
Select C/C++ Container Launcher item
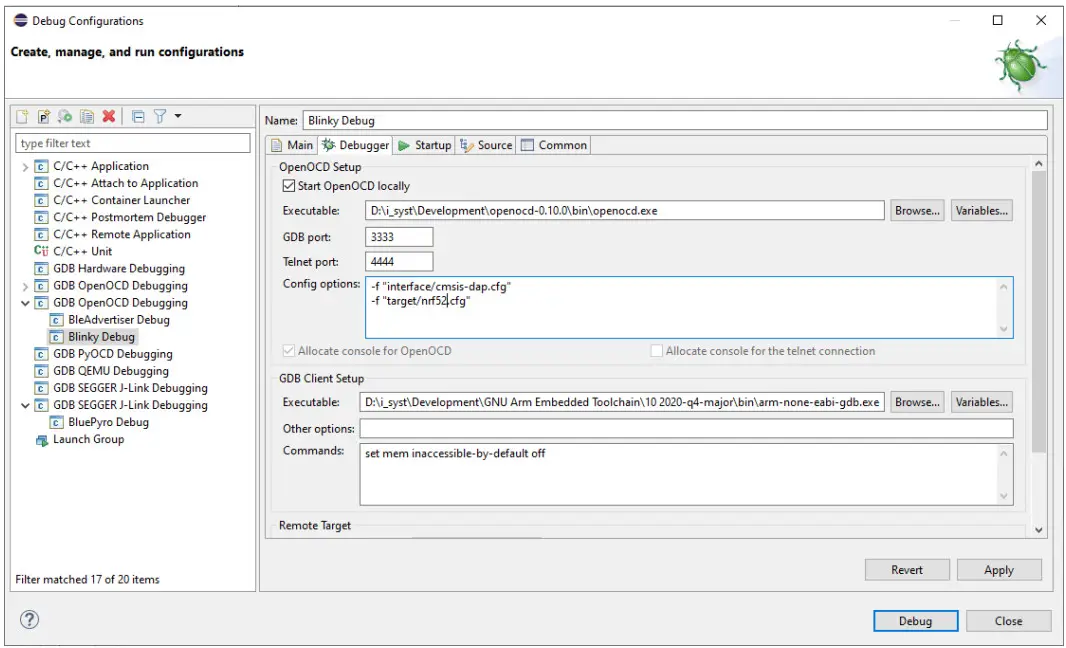pyautogui.click(x=122, y=200)
